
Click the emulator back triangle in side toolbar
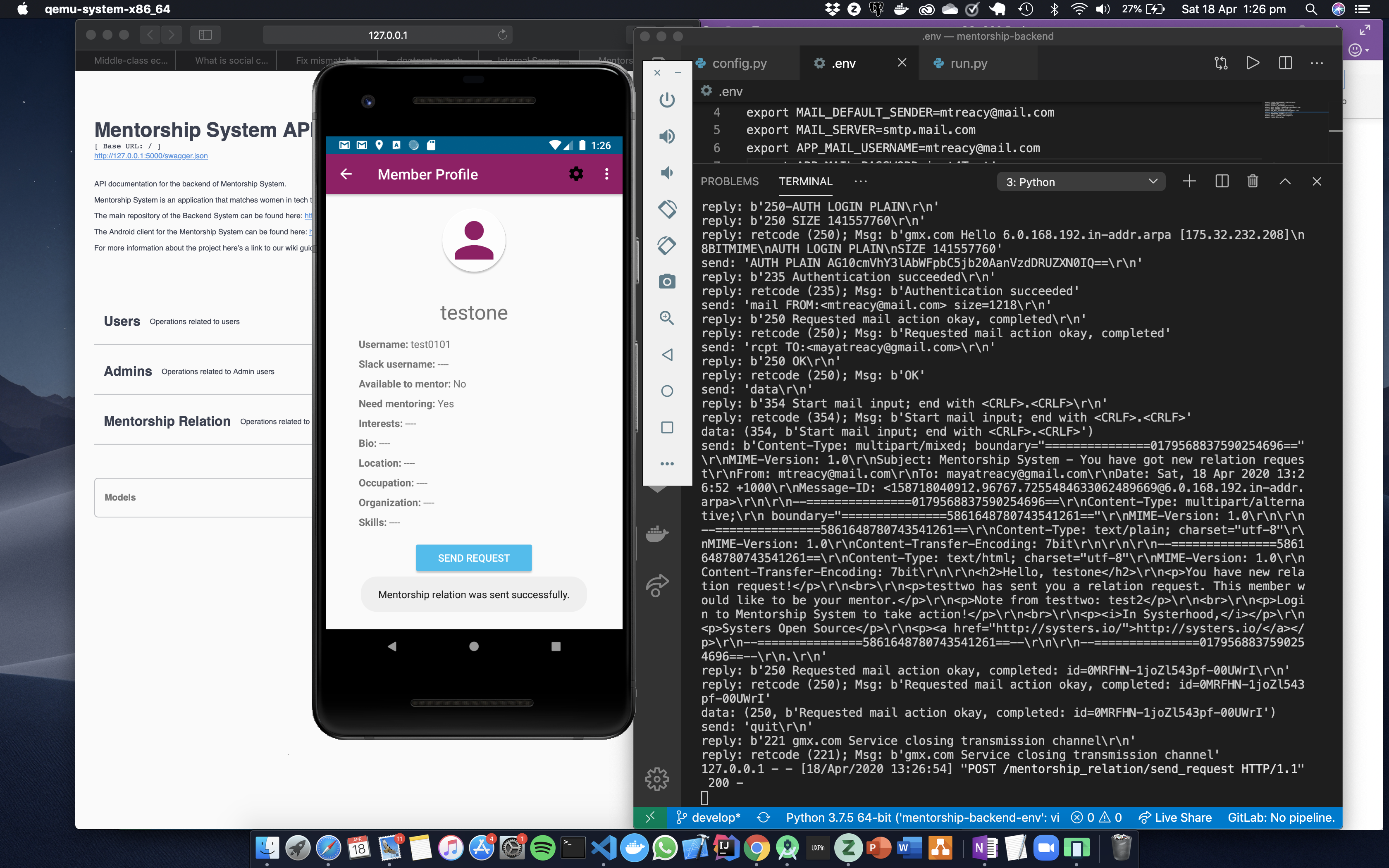(x=667, y=355)
